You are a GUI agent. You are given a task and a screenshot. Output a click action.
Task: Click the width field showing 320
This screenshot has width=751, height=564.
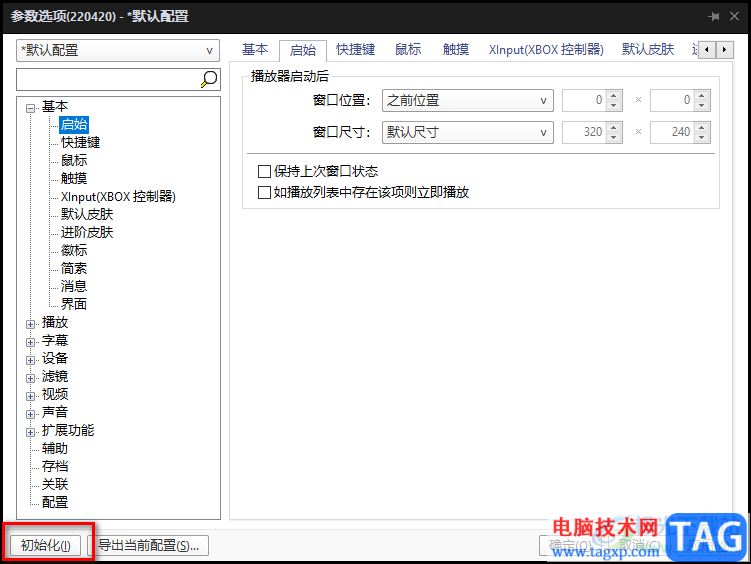(x=584, y=133)
